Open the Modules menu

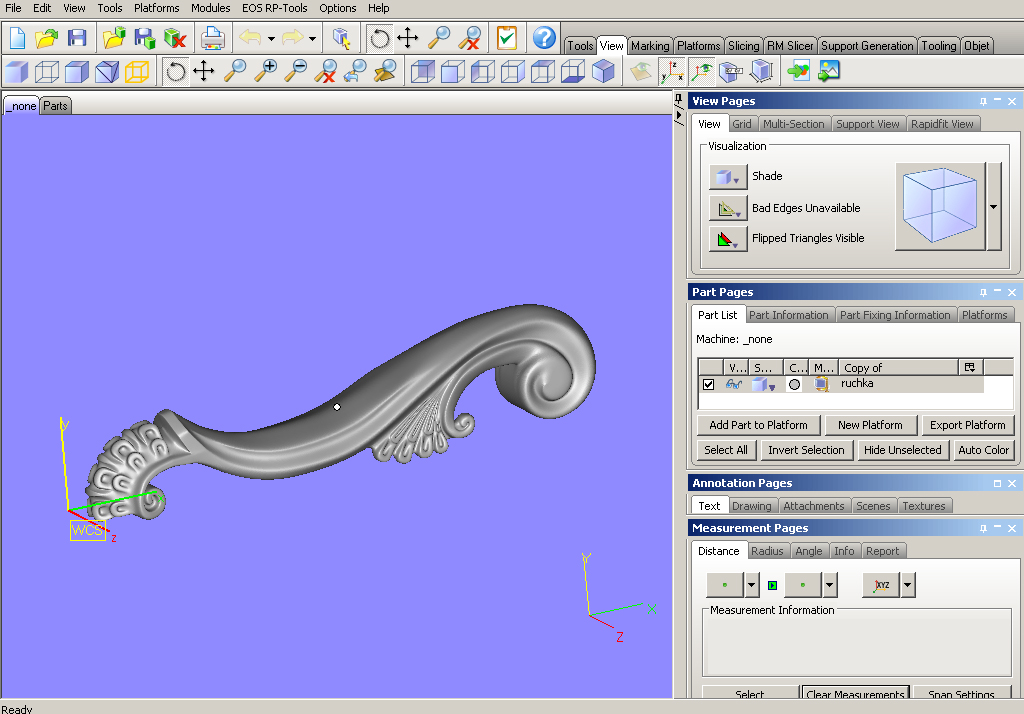point(210,8)
